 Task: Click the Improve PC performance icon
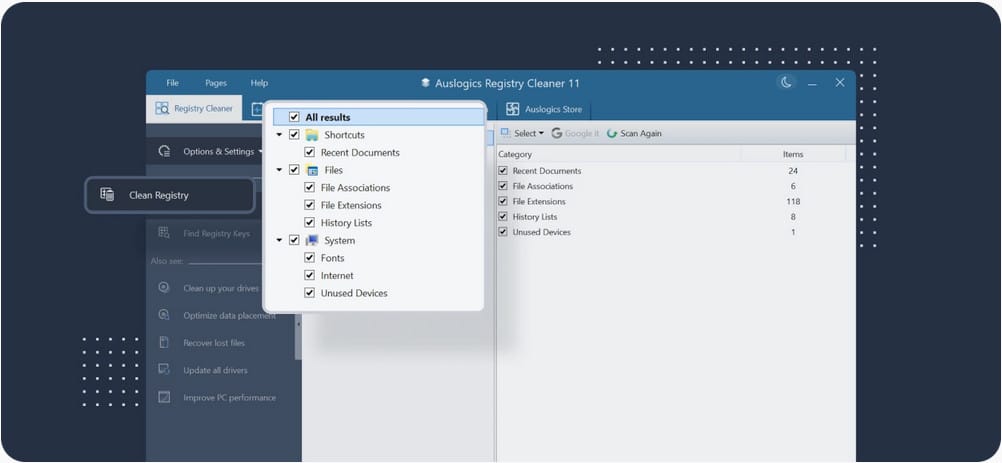point(164,397)
